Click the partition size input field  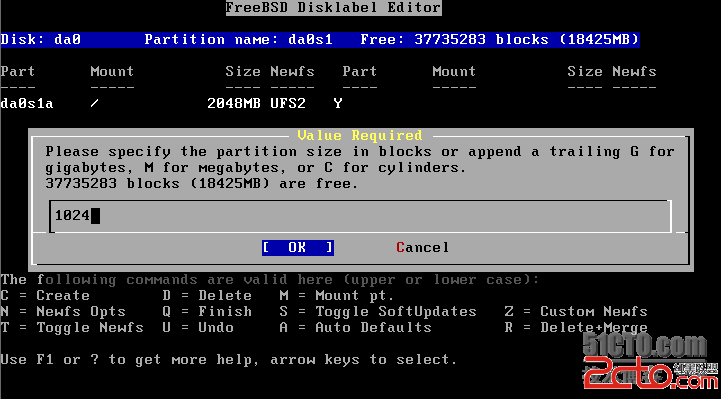360,216
